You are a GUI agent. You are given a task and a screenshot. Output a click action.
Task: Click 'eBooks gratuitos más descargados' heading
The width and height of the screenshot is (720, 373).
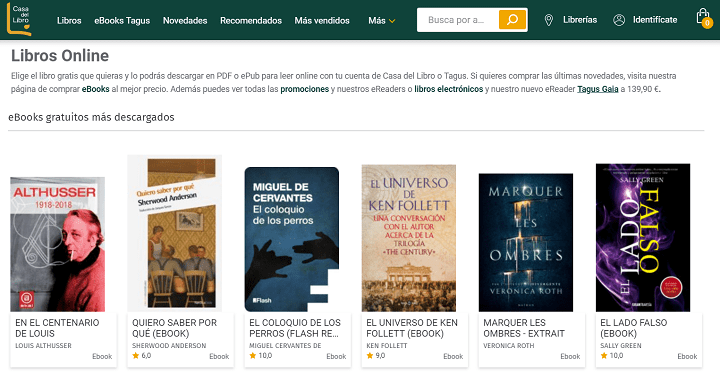pyautogui.click(x=91, y=117)
